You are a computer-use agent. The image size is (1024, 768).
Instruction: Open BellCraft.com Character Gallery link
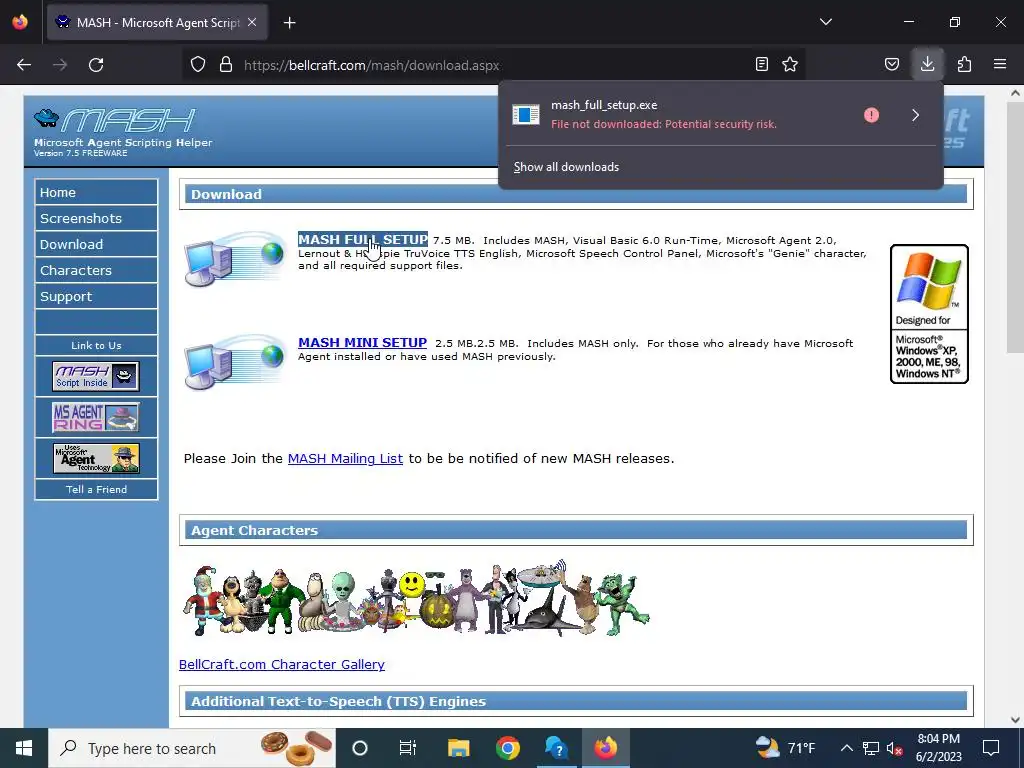click(x=282, y=664)
